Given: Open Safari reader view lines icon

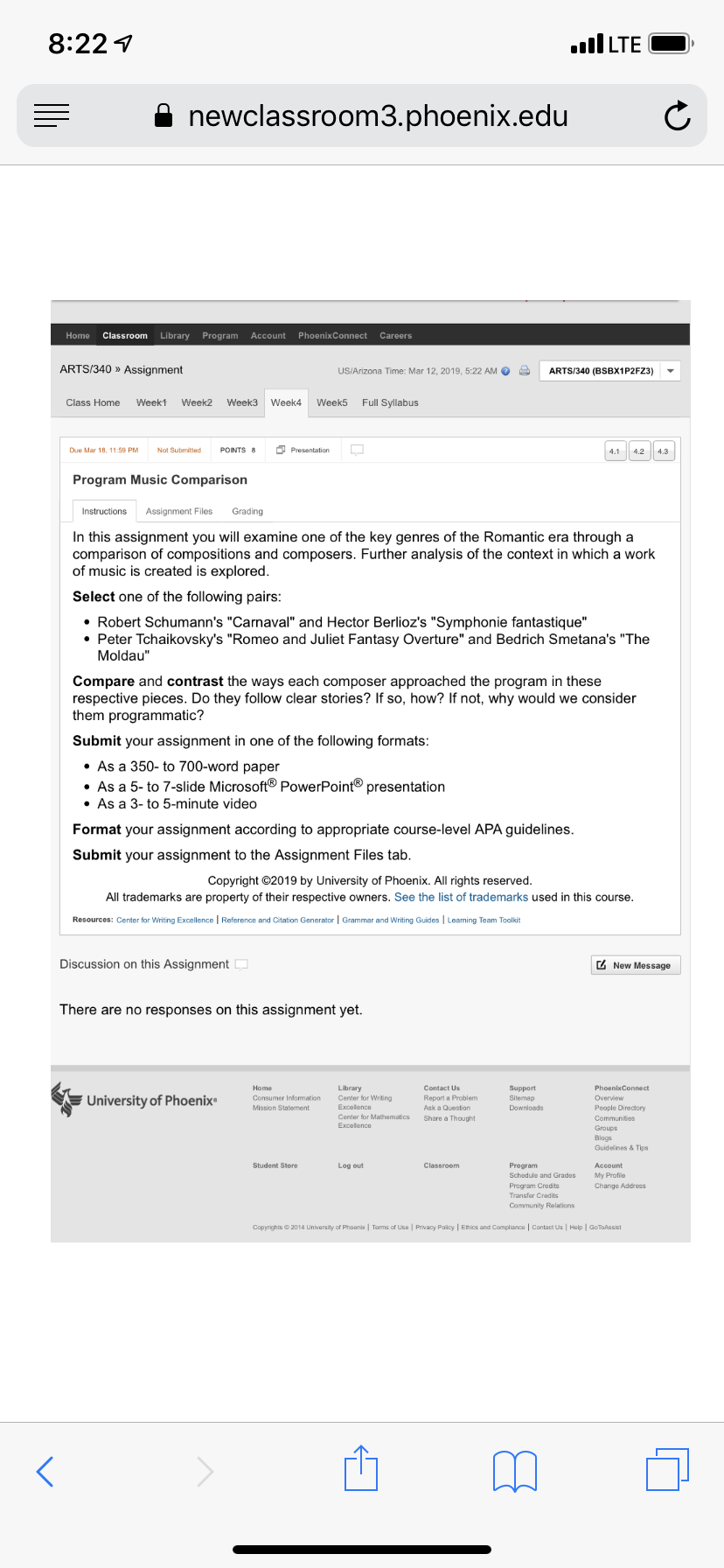Looking at the screenshot, I should point(52,115).
